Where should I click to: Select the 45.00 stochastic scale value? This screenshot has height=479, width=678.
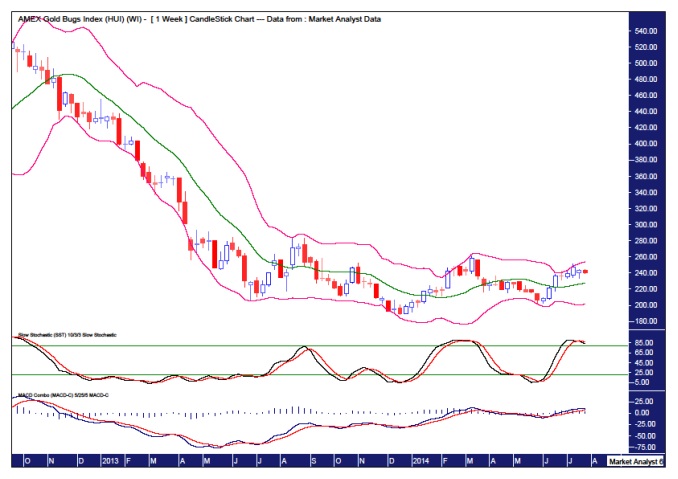[644, 363]
